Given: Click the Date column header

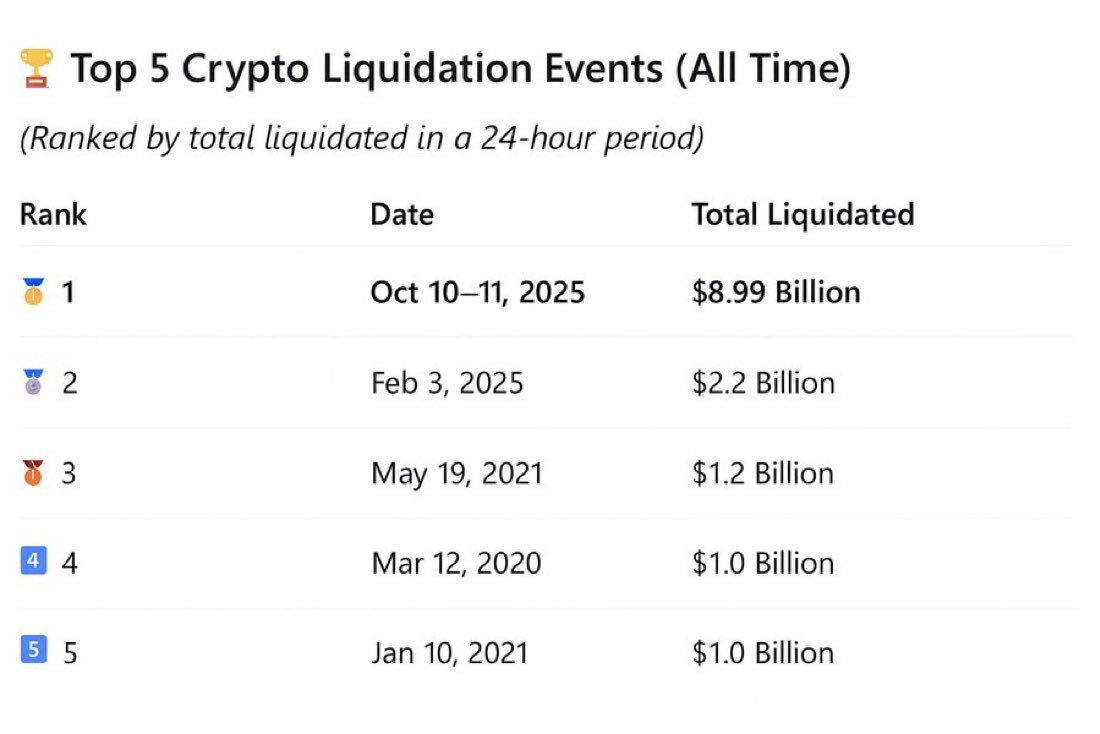Looking at the screenshot, I should click(x=402, y=215).
